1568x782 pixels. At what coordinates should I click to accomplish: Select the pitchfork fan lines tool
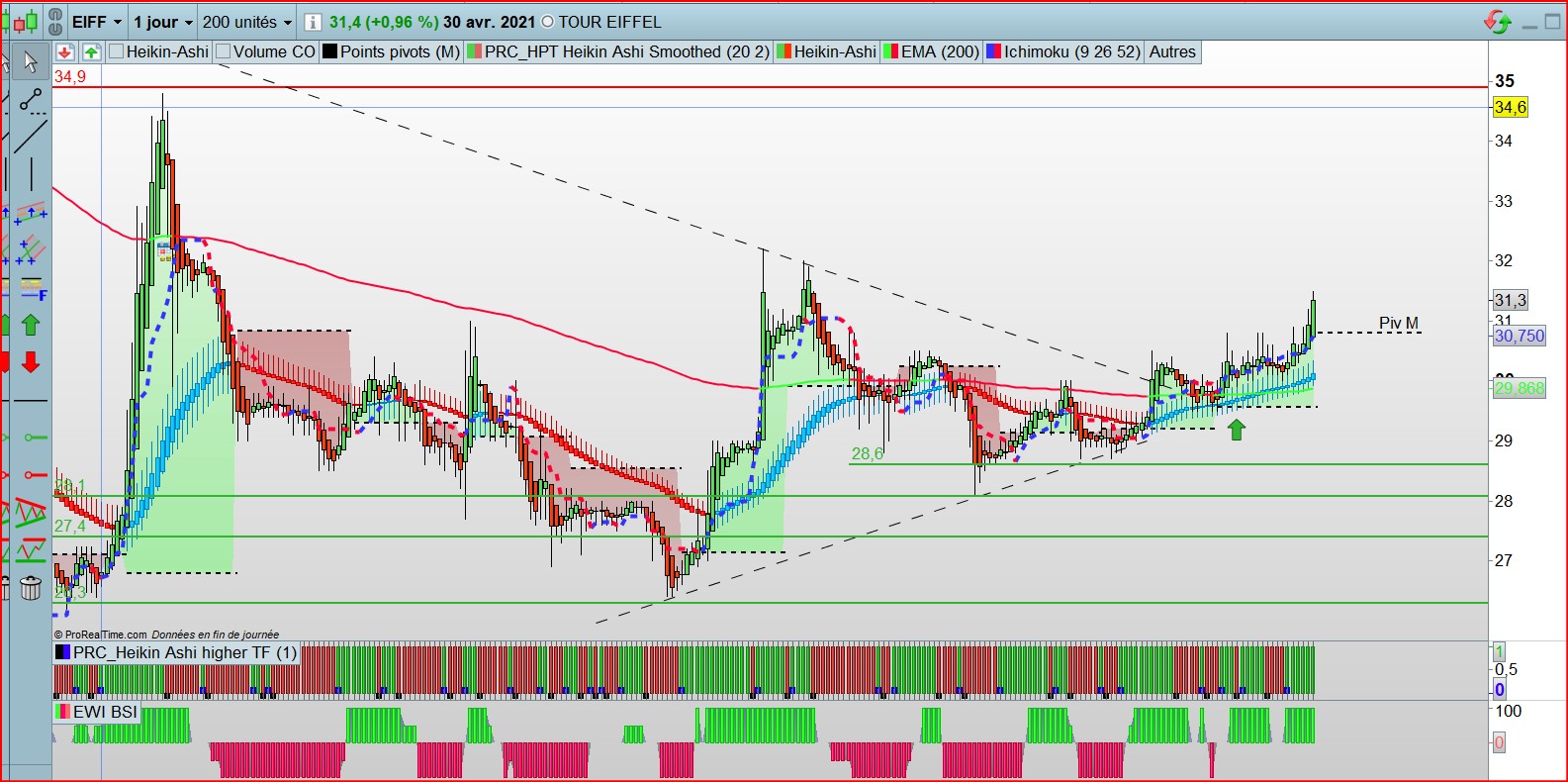click(x=31, y=249)
